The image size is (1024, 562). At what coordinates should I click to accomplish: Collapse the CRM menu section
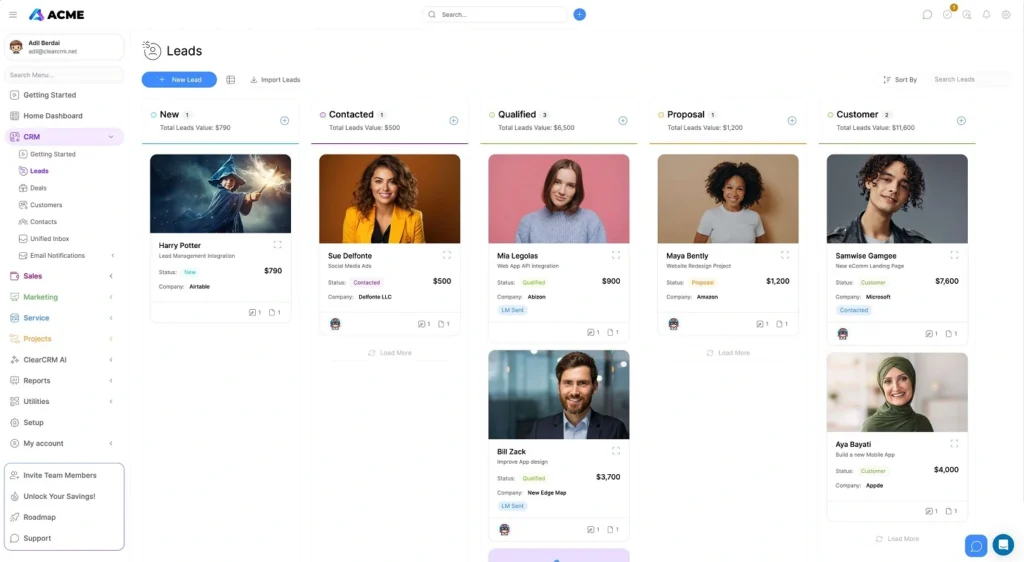click(x=111, y=137)
